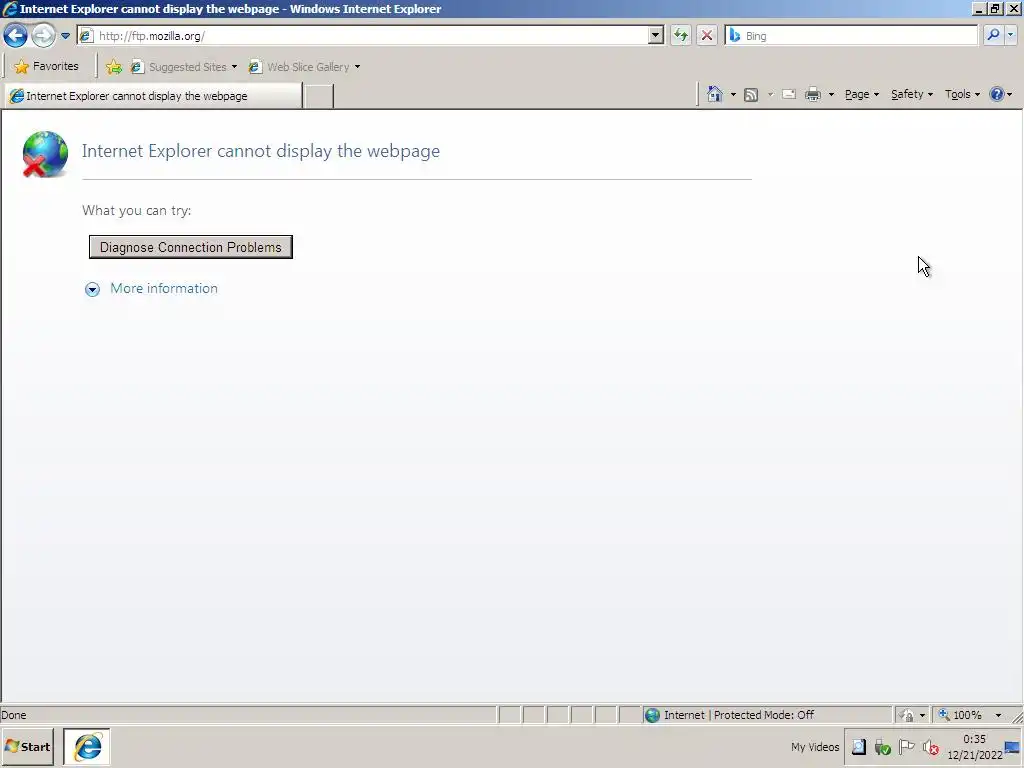Click the zoom level 100% button
Viewport: 1024px width, 768px height.
[x=961, y=715]
